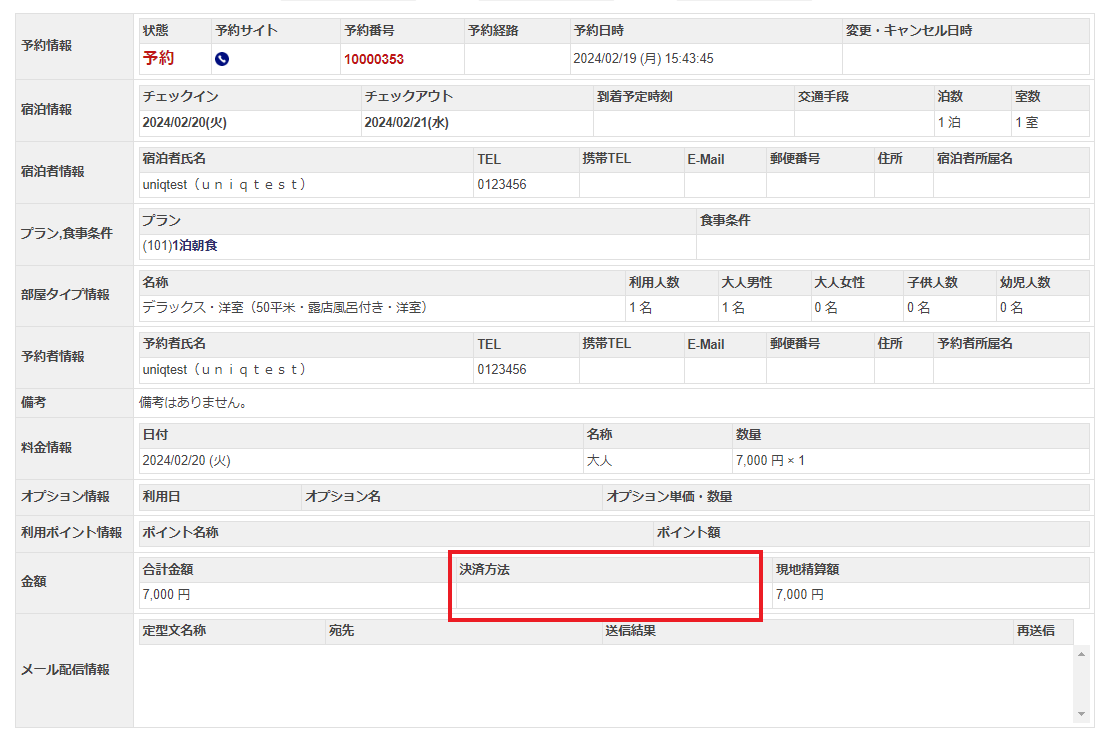Click the 予約者氏名 value uniqtest
1108x743 pixels.
click(224, 370)
